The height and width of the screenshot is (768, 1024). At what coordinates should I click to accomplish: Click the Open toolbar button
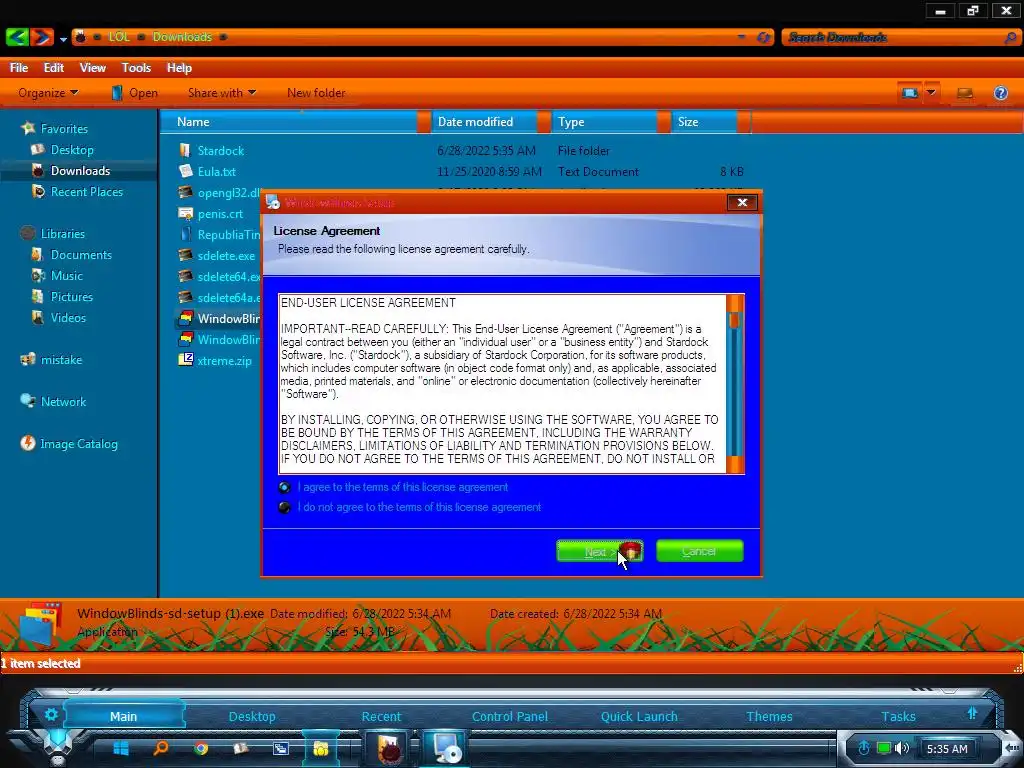[134, 93]
